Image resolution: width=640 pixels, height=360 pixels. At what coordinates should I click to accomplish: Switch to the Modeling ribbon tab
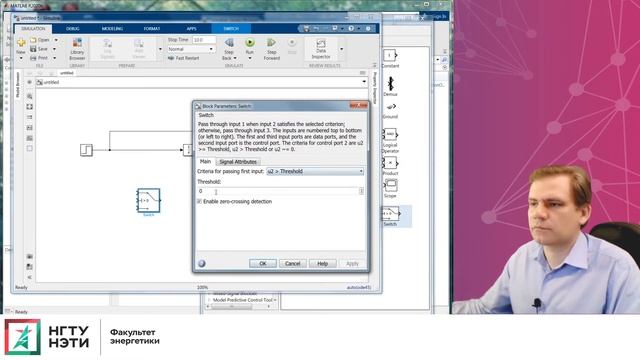(112, 29)
